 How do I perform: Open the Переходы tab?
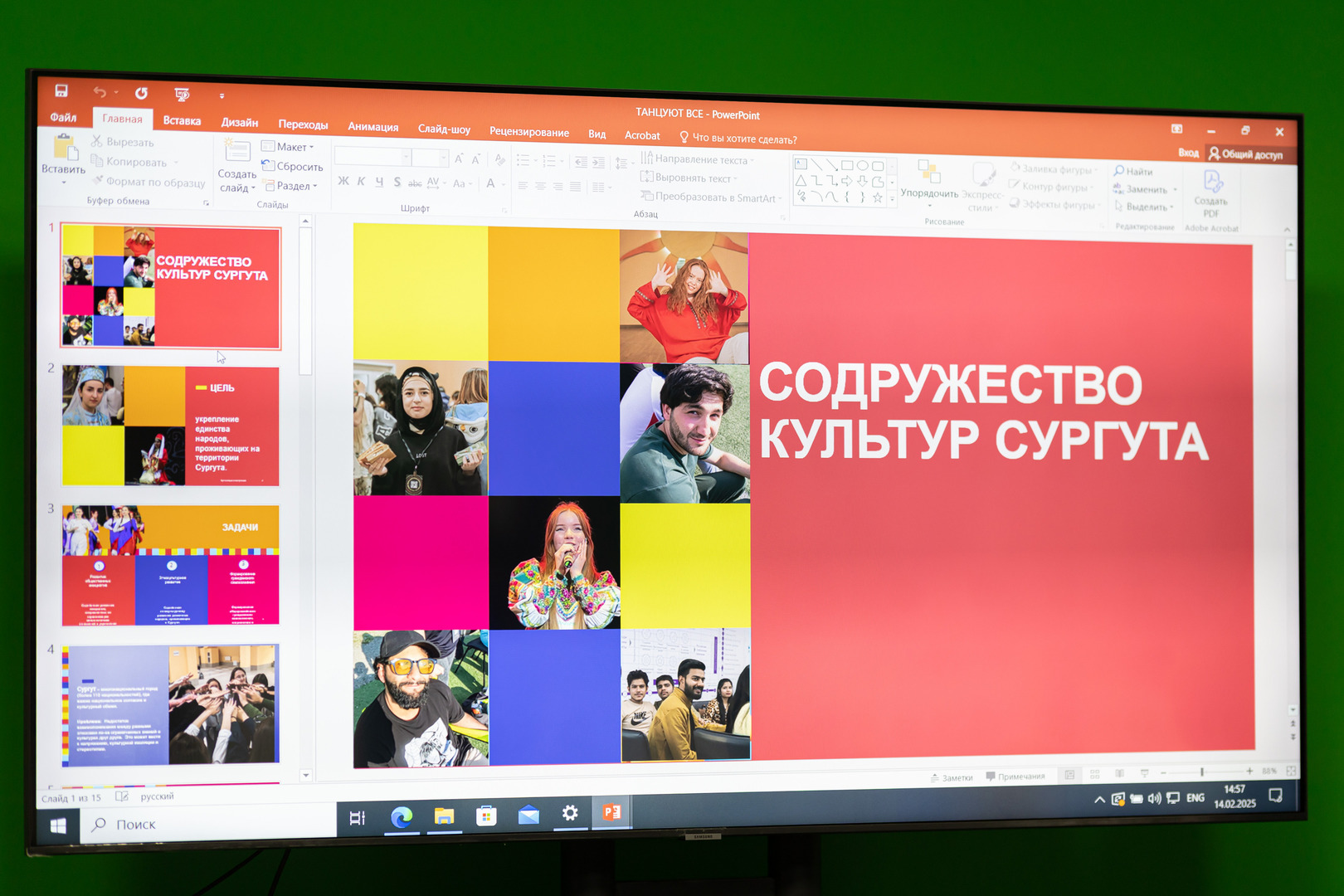tap(303, 124)
